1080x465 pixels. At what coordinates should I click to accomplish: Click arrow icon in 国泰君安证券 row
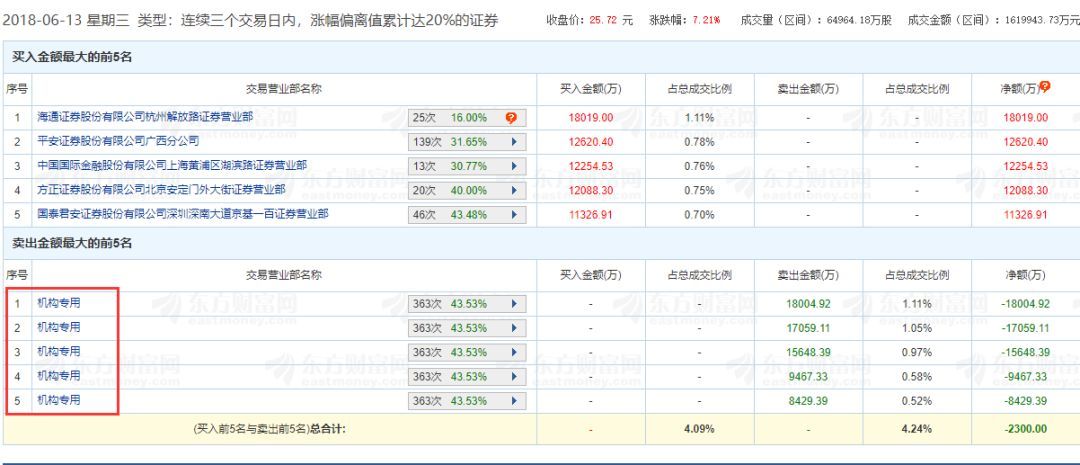point(515,214)
